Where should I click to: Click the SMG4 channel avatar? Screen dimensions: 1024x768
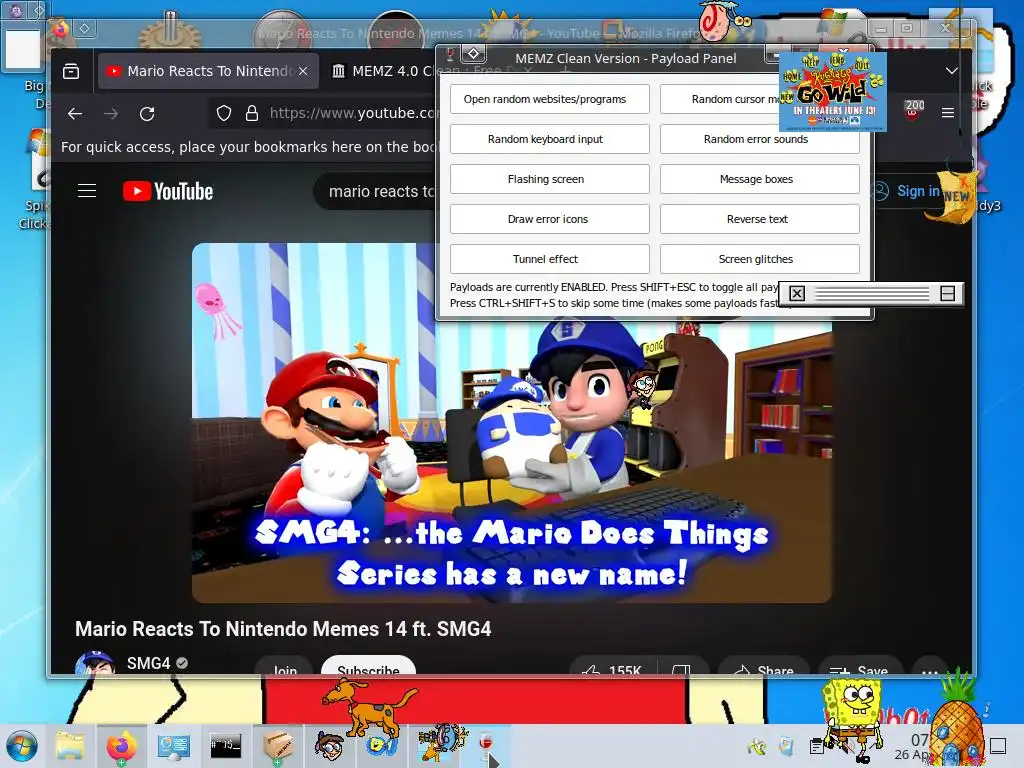coord(95,662)
